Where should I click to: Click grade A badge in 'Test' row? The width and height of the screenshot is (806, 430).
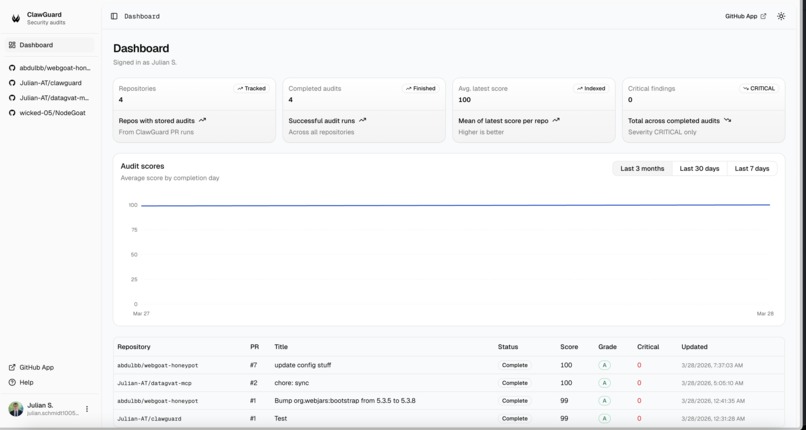click(x=604, y=419)
